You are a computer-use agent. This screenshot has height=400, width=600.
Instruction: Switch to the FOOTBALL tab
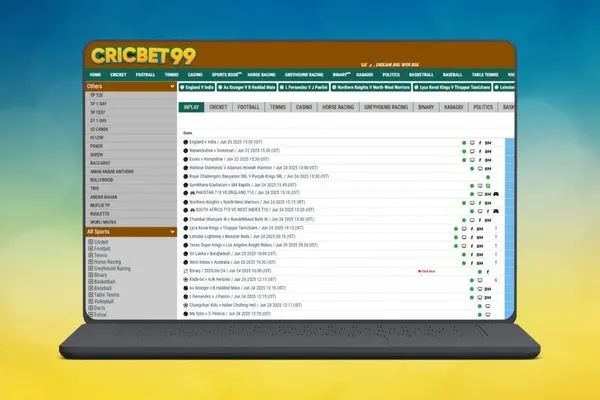pos(248,107)
